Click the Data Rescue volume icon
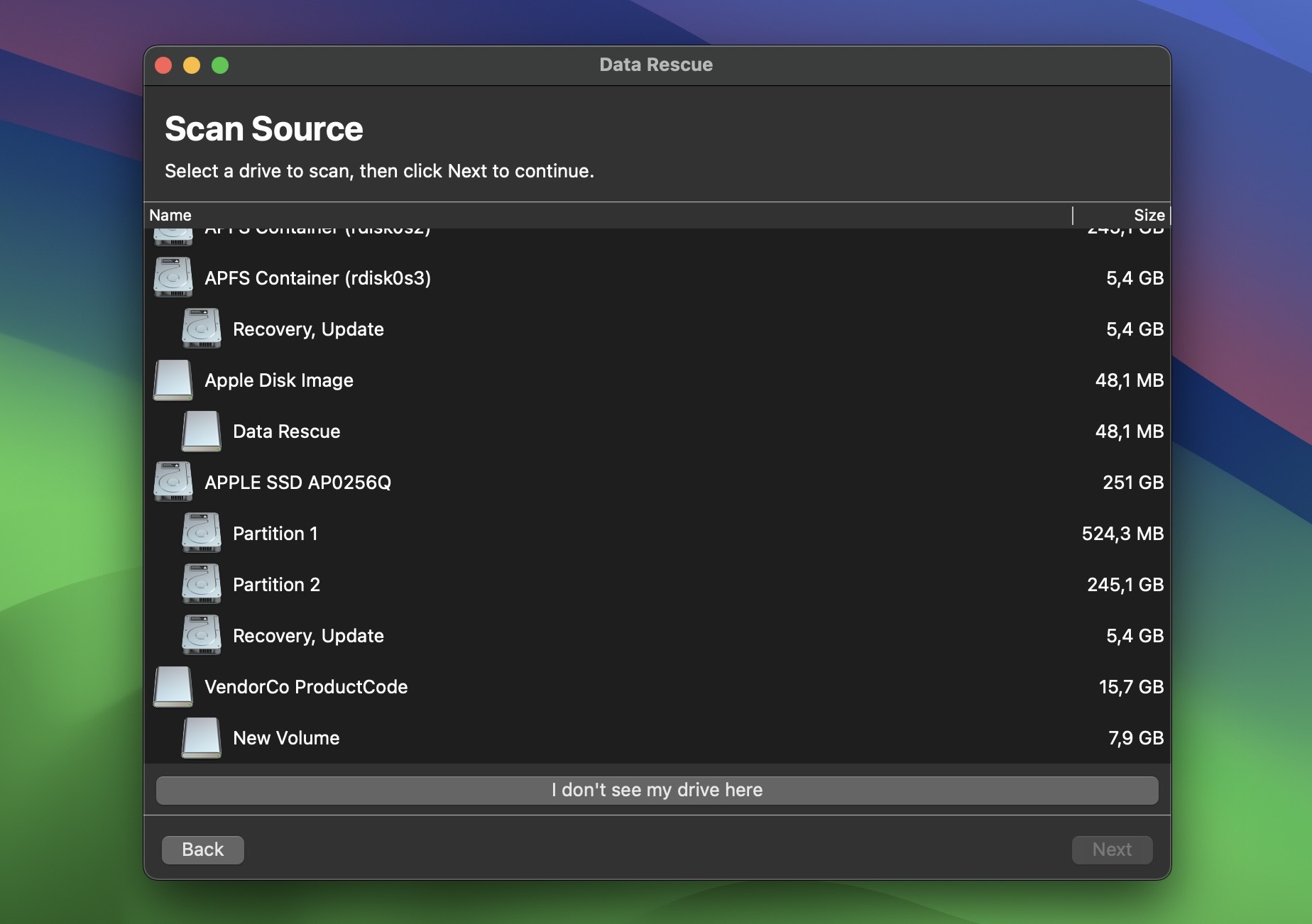 pyautogui.click(x=202, y=431)
